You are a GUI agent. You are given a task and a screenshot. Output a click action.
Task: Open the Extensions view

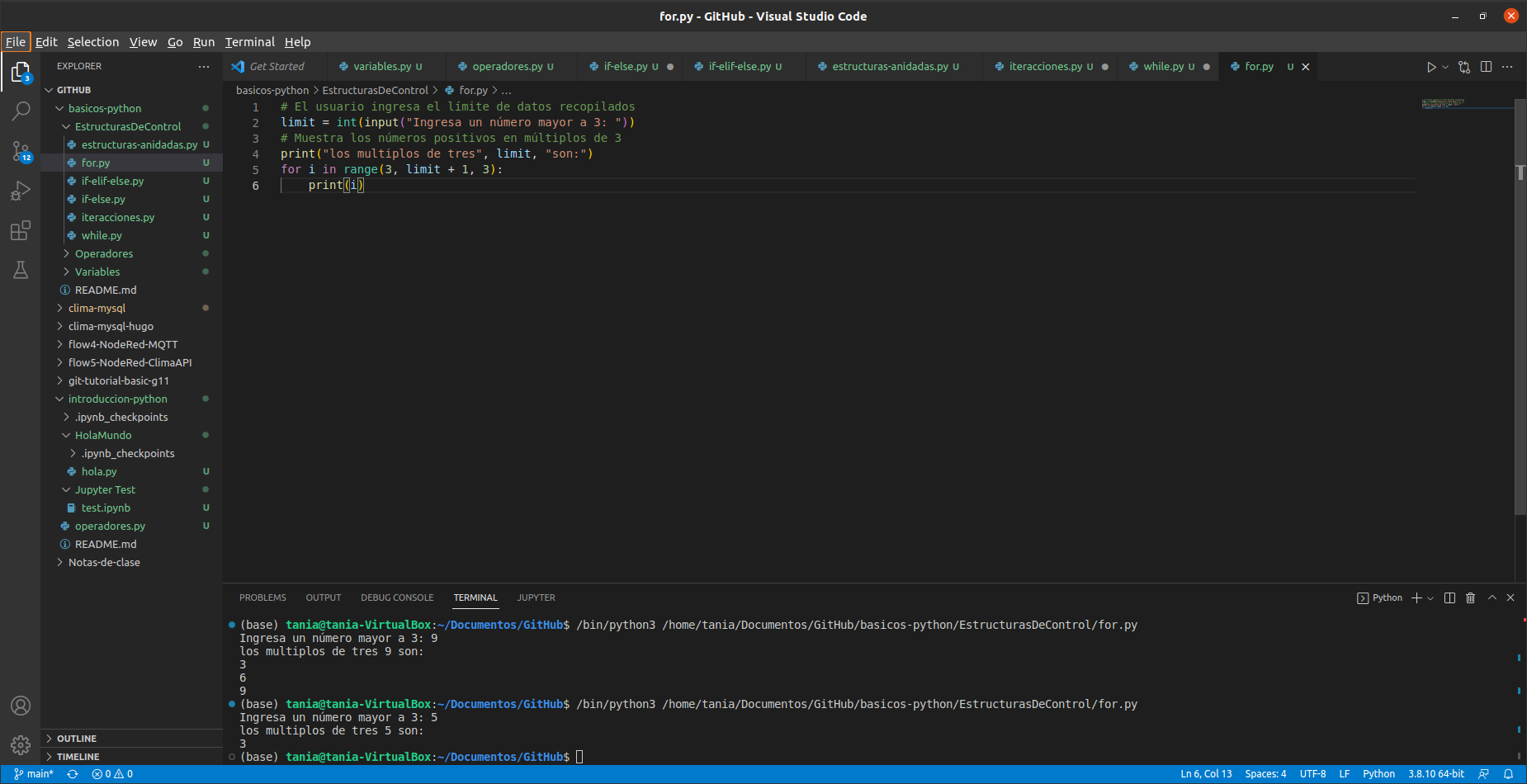[21, 230]
